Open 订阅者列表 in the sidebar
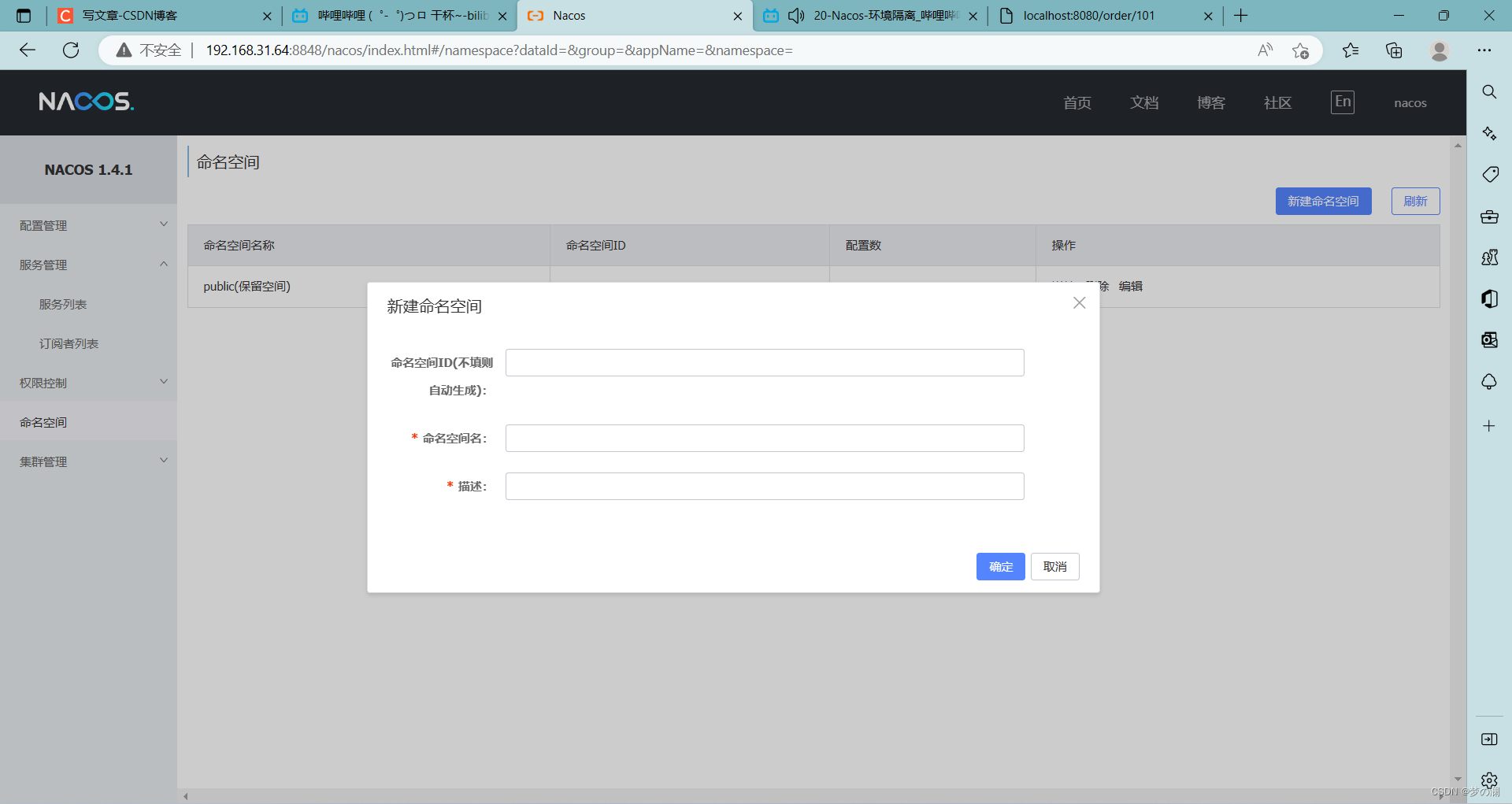Image resolution: width=1512 pixels, height=804 pixels. tap(69, 343)
